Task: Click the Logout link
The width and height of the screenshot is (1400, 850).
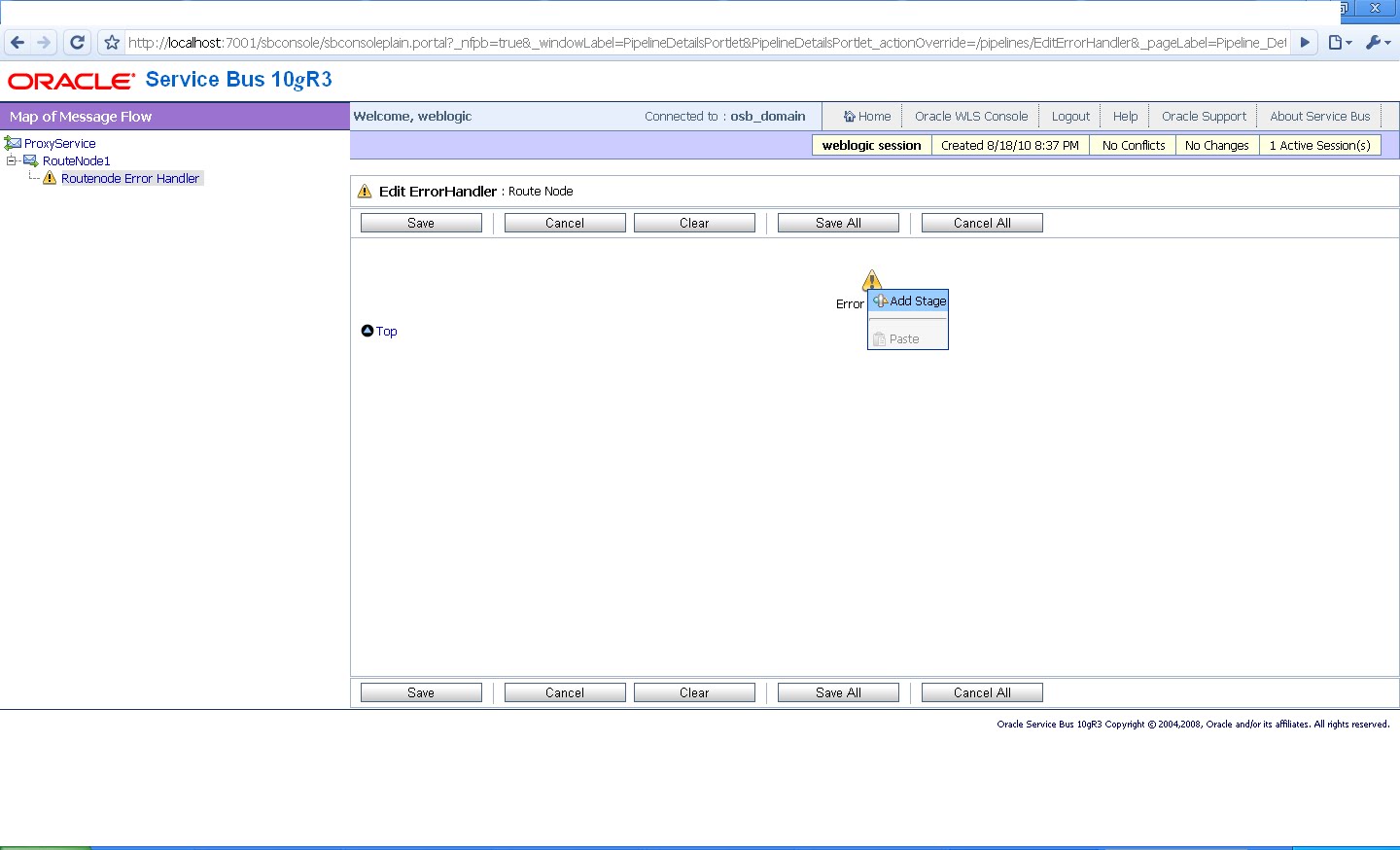Action: (x=1070, y=116)
